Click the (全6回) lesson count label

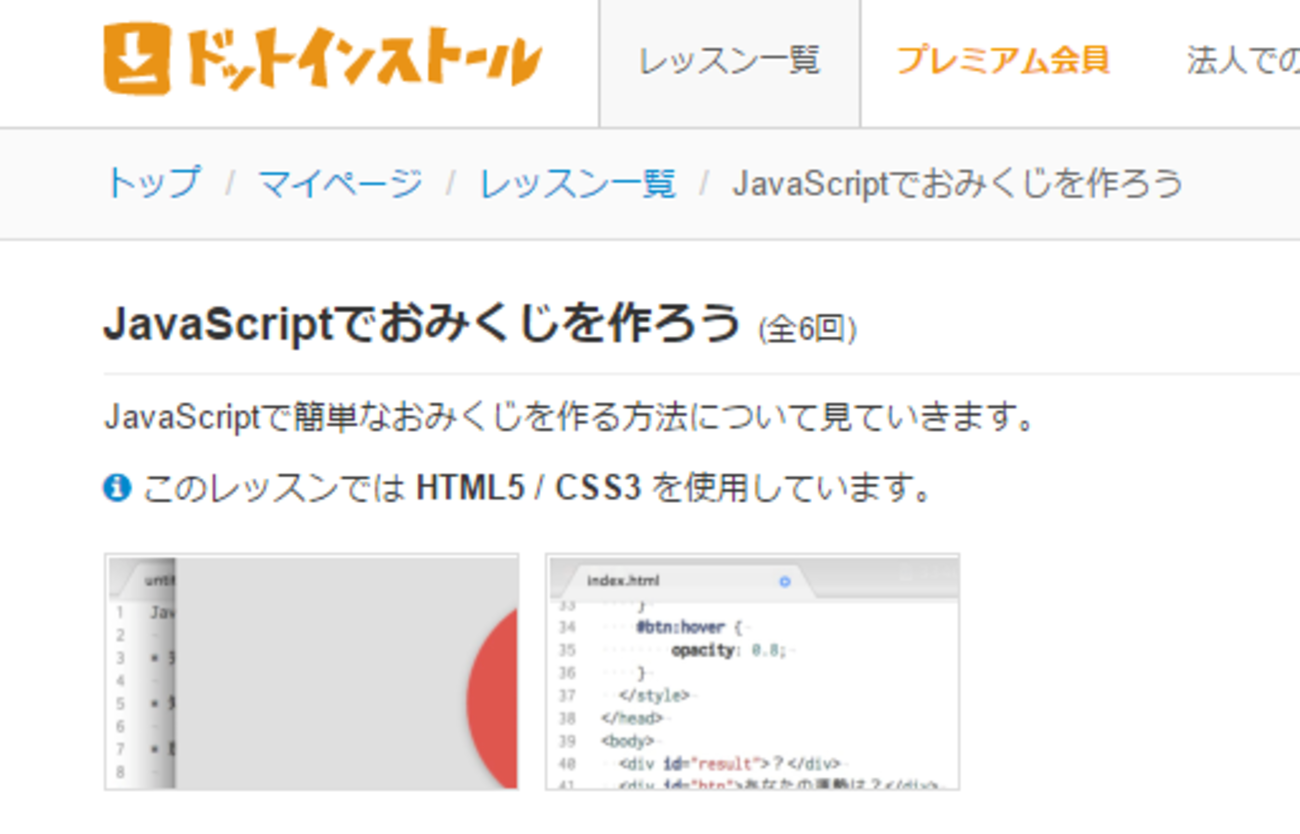(807, 329)
